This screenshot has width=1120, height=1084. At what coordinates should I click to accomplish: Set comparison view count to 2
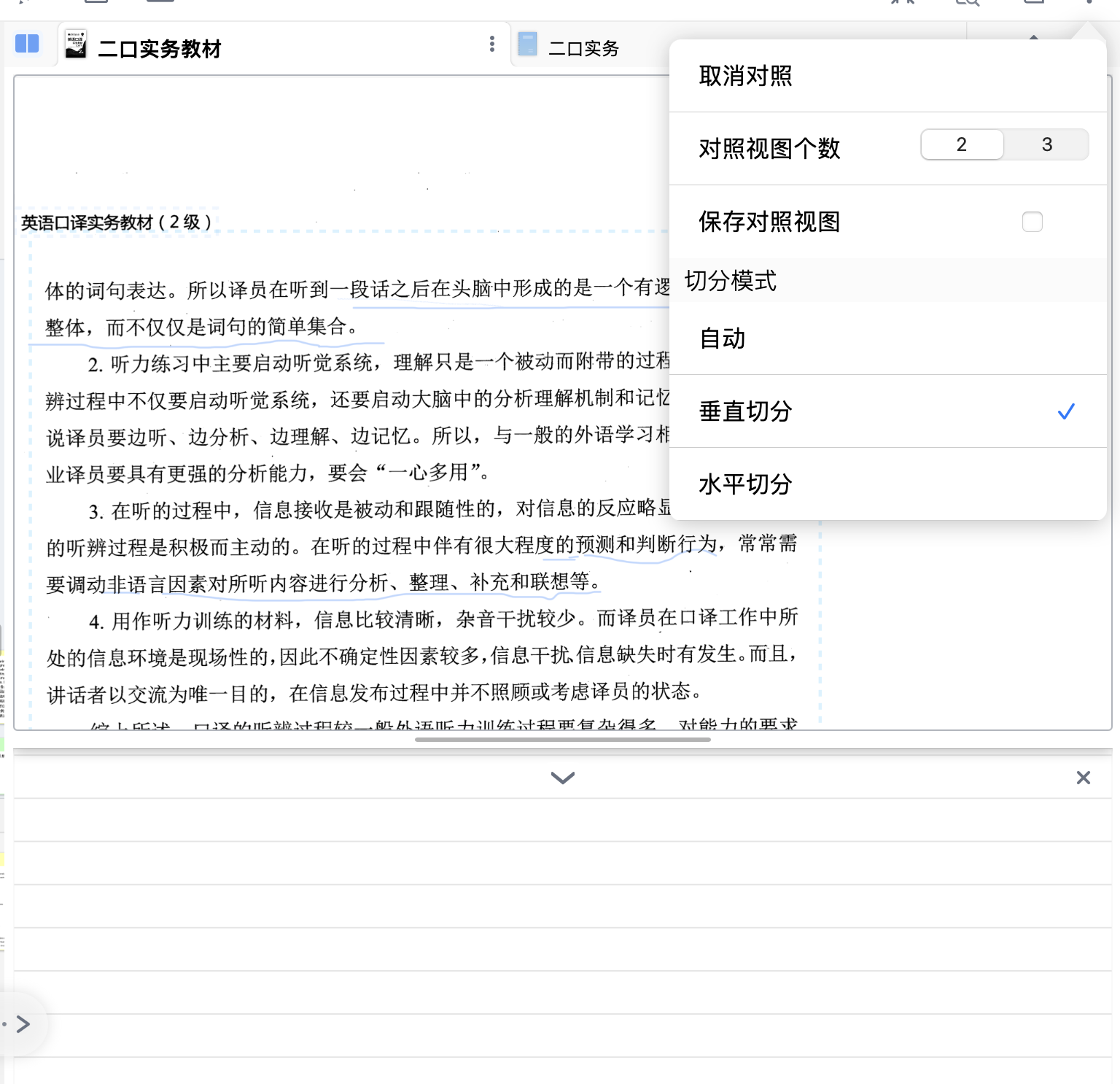(961, 144)
